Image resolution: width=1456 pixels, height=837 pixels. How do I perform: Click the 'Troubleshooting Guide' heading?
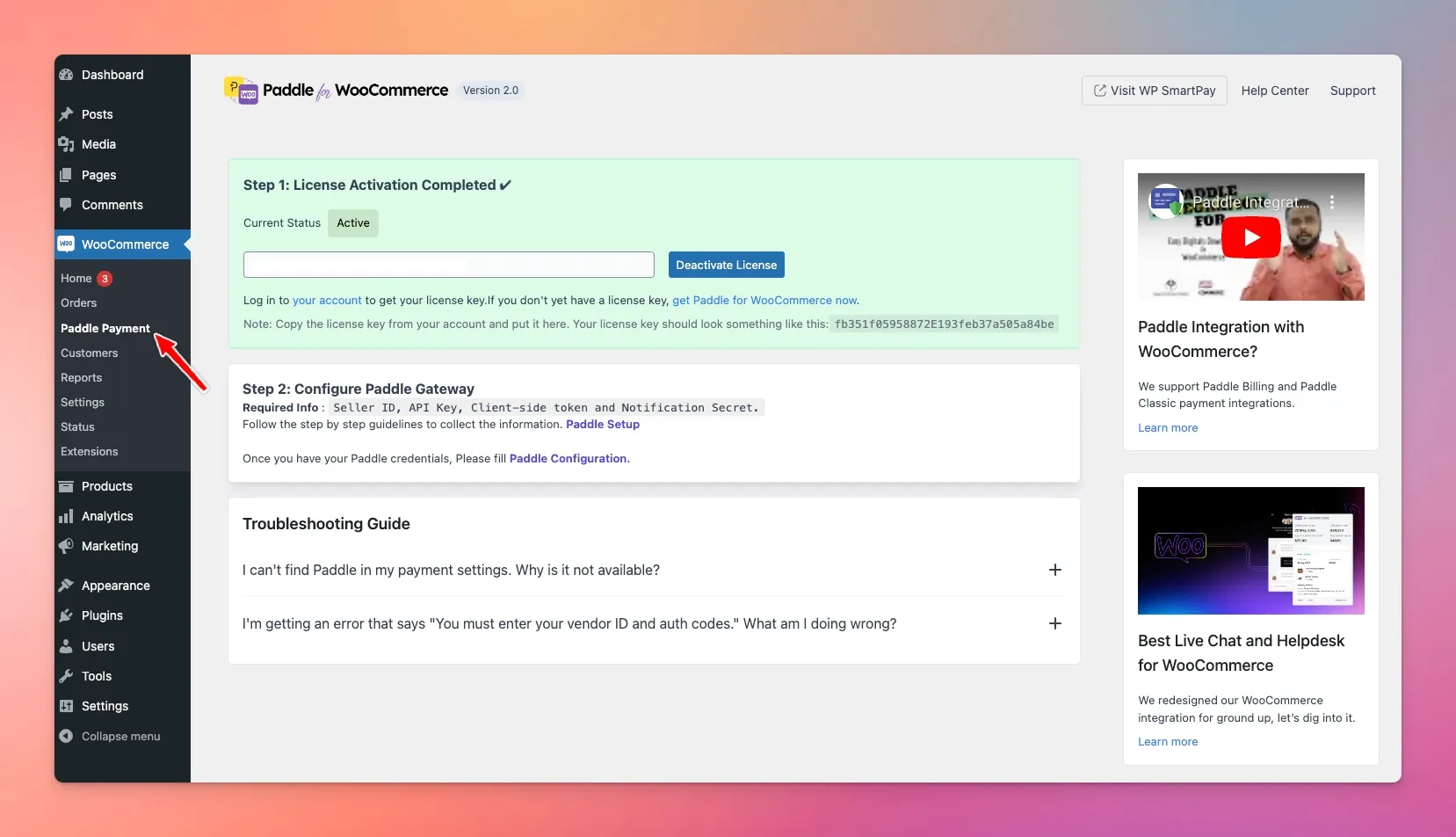[326, 524]
